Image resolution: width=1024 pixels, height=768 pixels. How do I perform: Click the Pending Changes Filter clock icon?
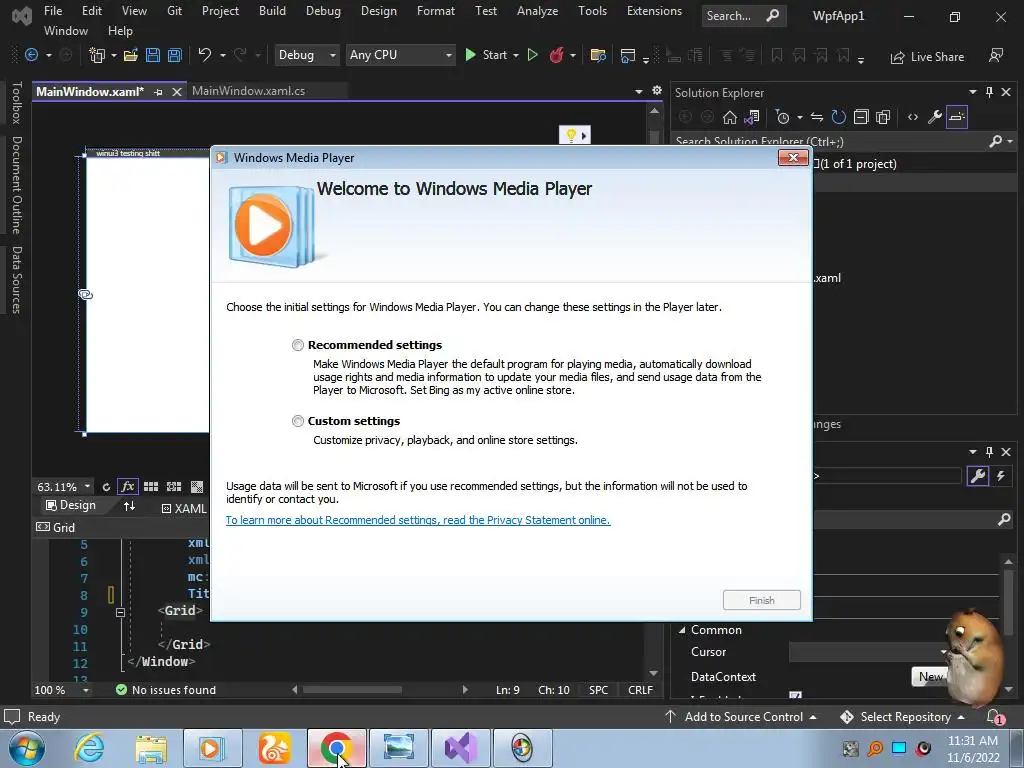click(x=782, y=118)
